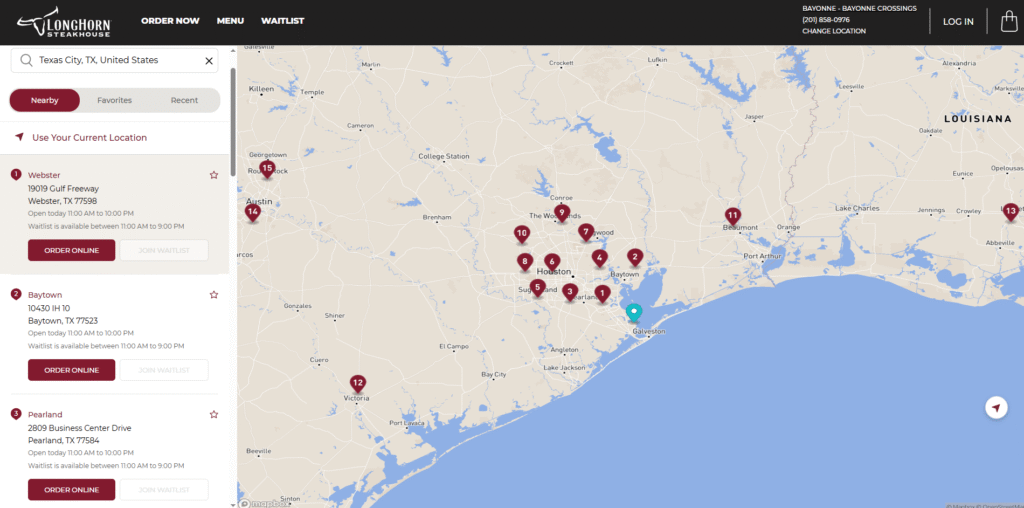Screen dimensions: 1024x508
Task: Select map pin number 1
Action: point(601,294)
